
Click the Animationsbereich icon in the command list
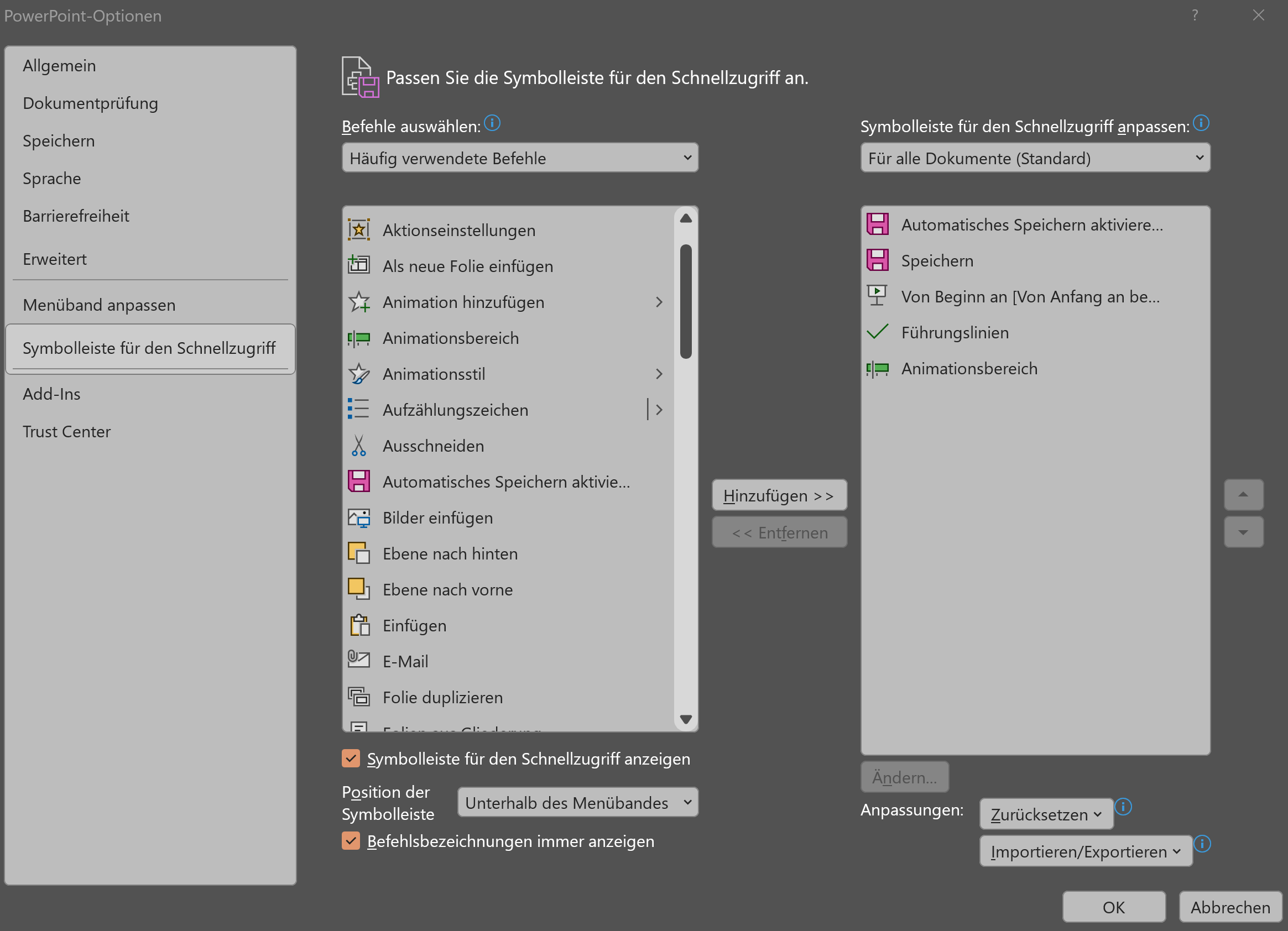[x=359, y=338]
